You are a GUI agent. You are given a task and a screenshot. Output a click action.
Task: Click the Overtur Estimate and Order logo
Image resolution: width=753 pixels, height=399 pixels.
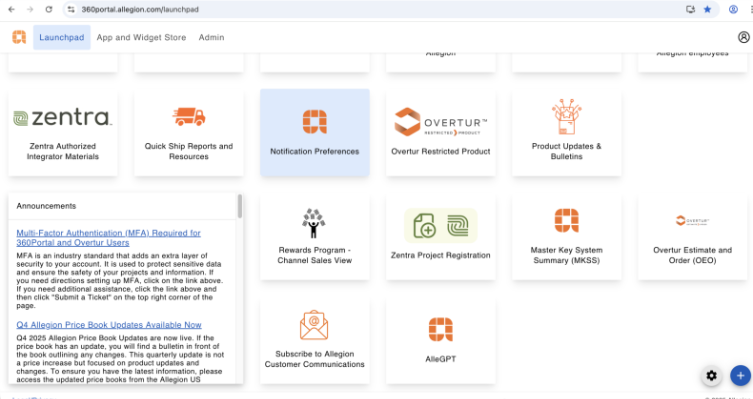[692, 221]
